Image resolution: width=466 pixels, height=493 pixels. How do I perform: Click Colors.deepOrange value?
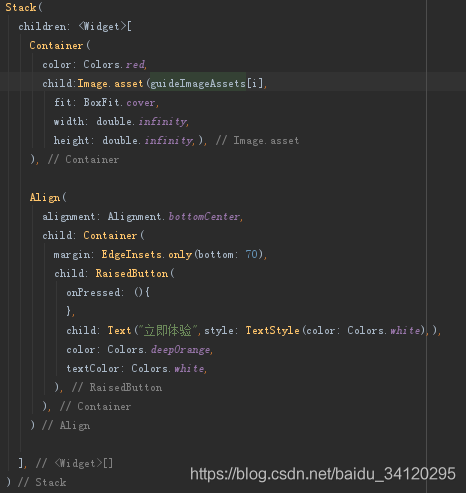159,349
